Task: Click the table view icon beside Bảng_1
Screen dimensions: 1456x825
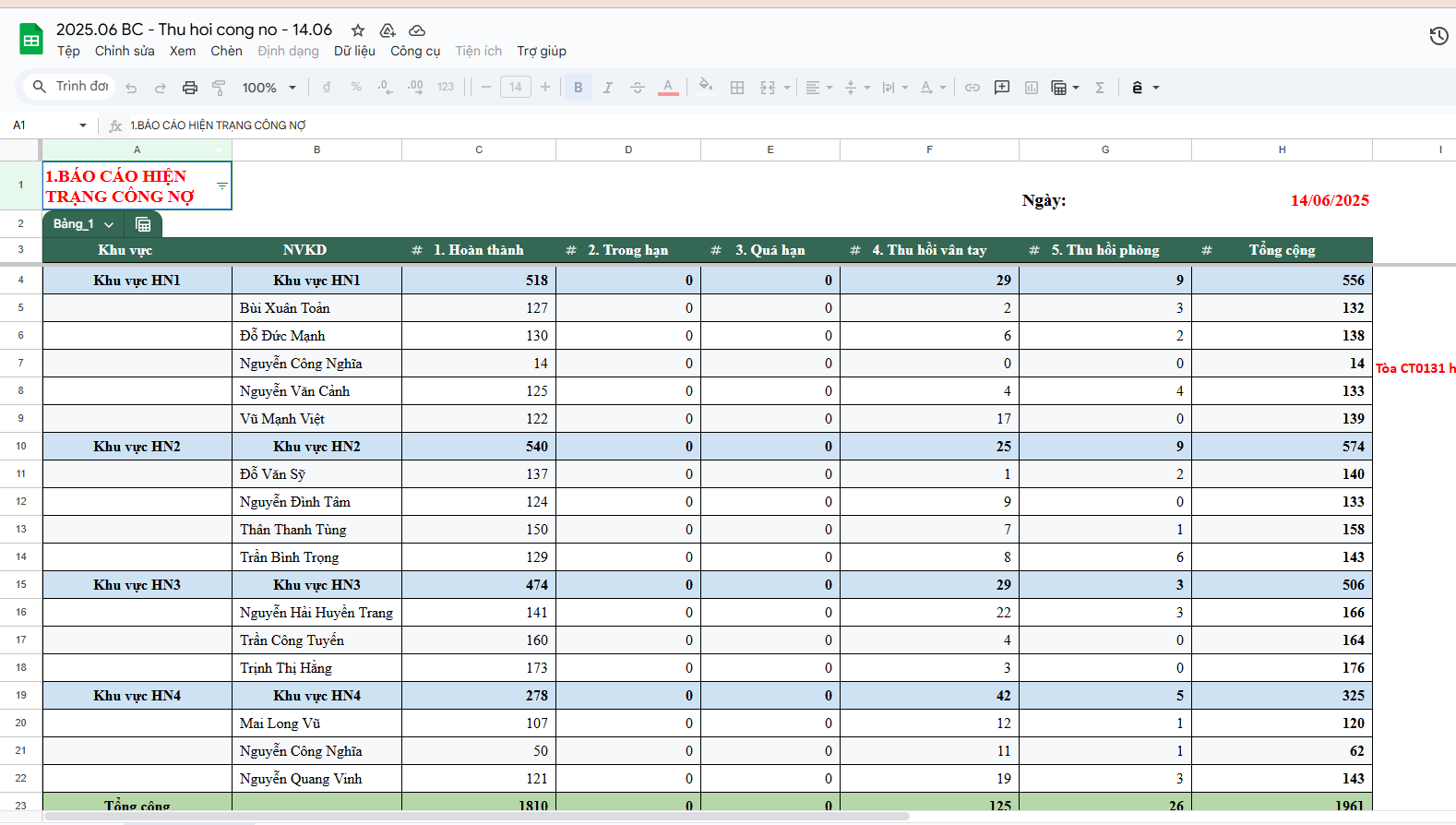Action: coord(143,224)
